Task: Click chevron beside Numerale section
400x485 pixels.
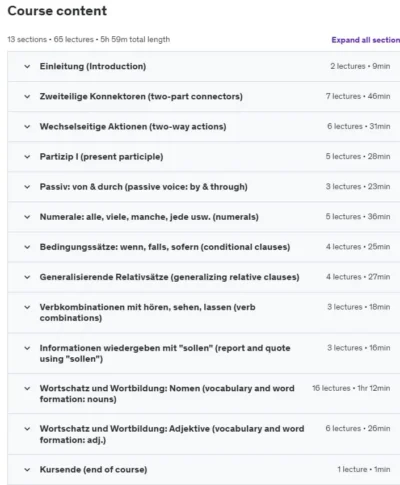Action: coord(27,217)
